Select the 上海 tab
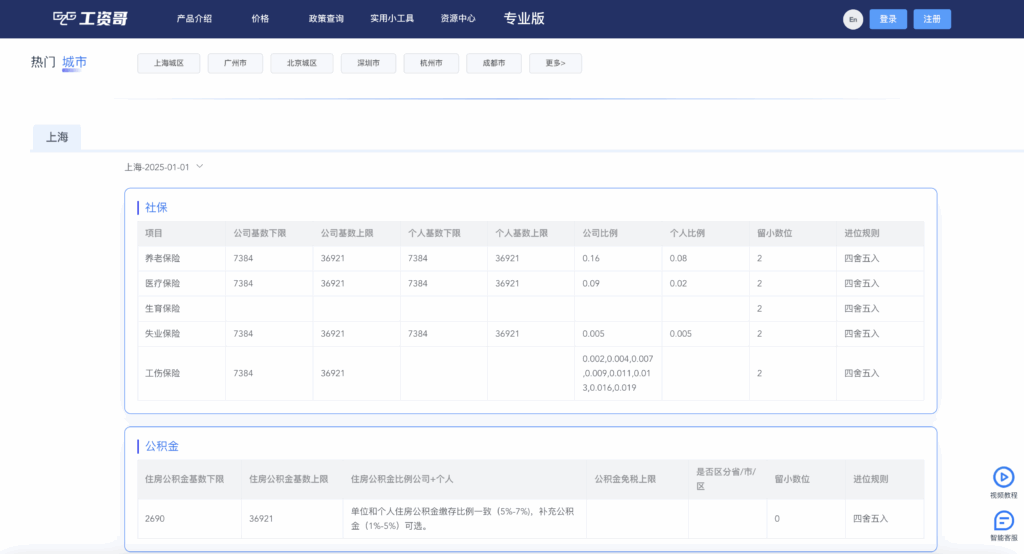This screenshot has width=1024, height=554. tap(57, 137)
